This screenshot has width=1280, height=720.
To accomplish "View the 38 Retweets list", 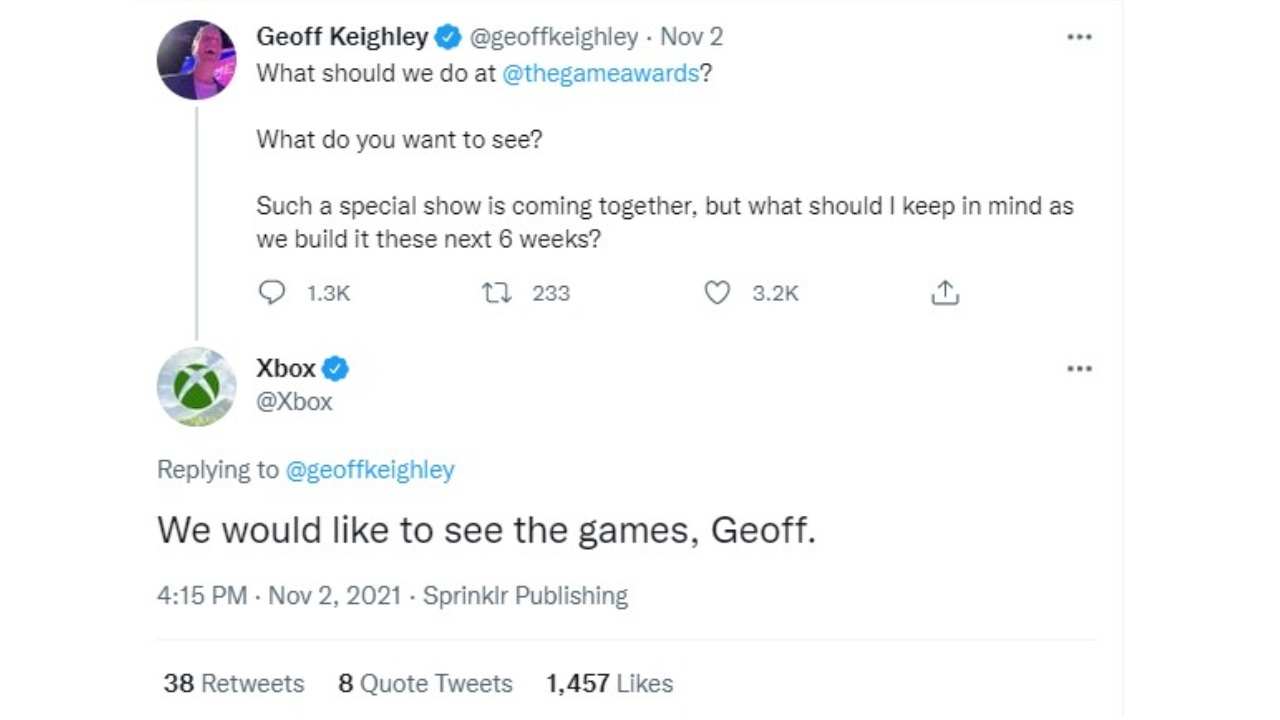I will pos(234,683).
